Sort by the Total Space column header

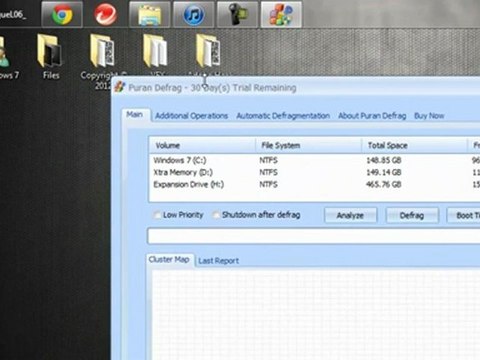click(x=414, y=145)
